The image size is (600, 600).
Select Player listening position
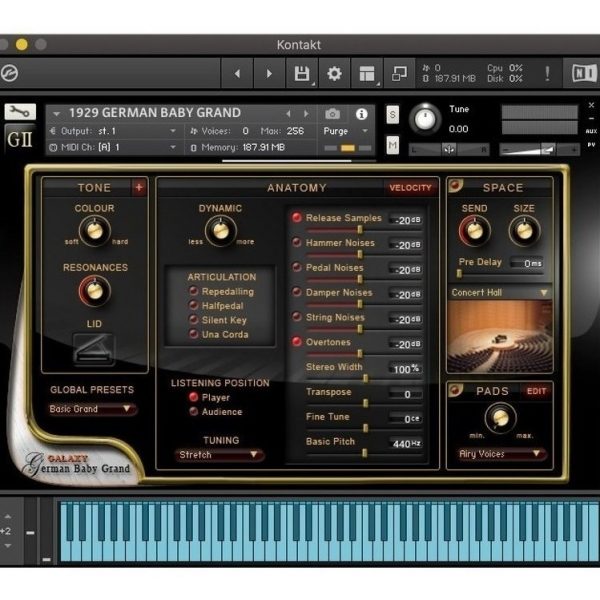(194, 397)
